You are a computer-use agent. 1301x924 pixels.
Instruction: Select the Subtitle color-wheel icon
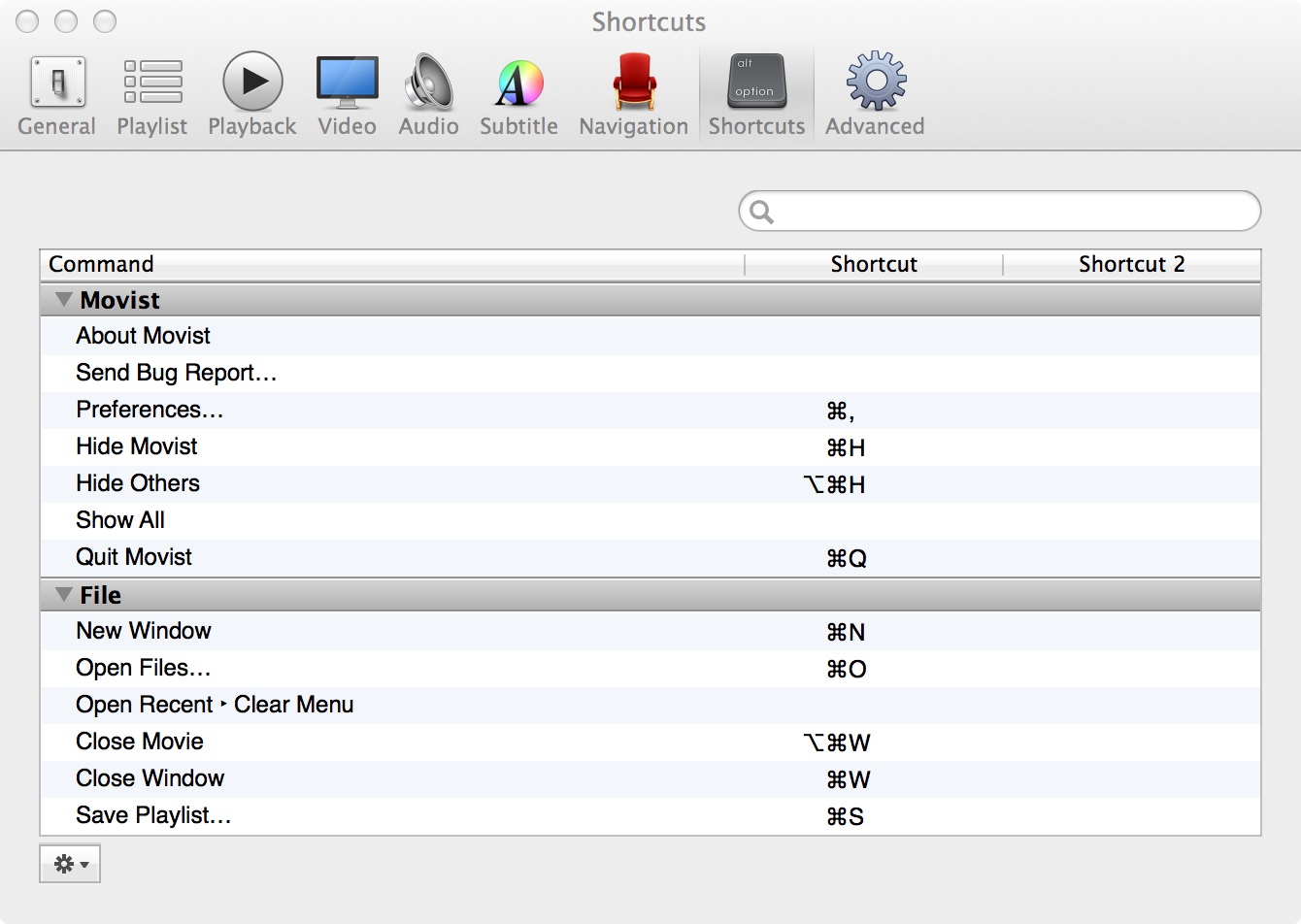tap(518, 83)
